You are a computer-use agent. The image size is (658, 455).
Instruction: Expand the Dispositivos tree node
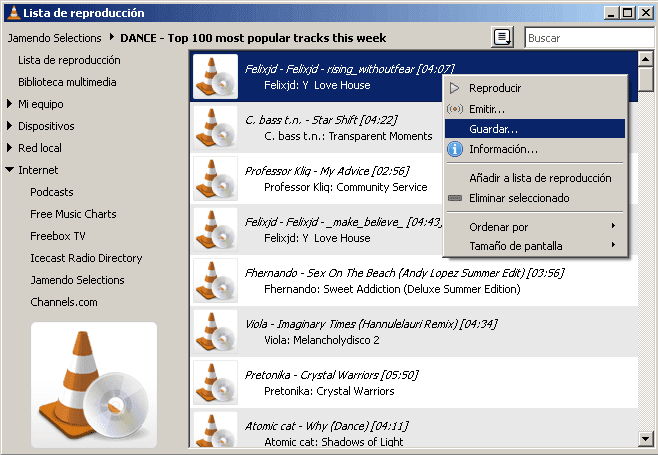(x=10, y=126)
